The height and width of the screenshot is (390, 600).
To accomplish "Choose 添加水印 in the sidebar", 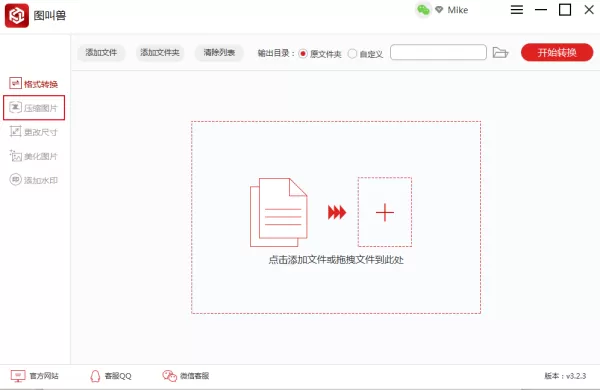I will [x=34, y=180].
